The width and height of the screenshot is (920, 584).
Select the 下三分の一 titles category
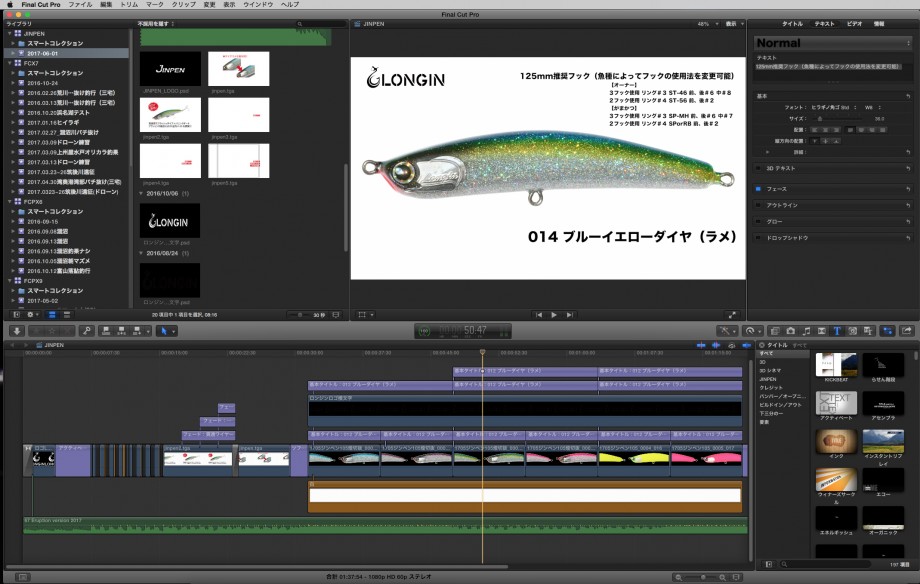pos(772,413)
